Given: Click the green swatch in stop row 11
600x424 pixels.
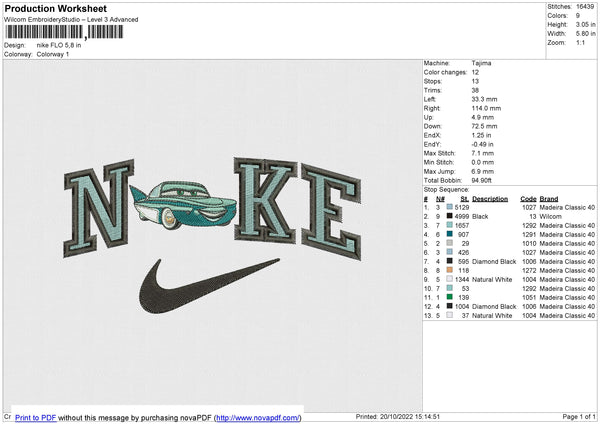Looking at the screenshot, I should coord(450,297).
